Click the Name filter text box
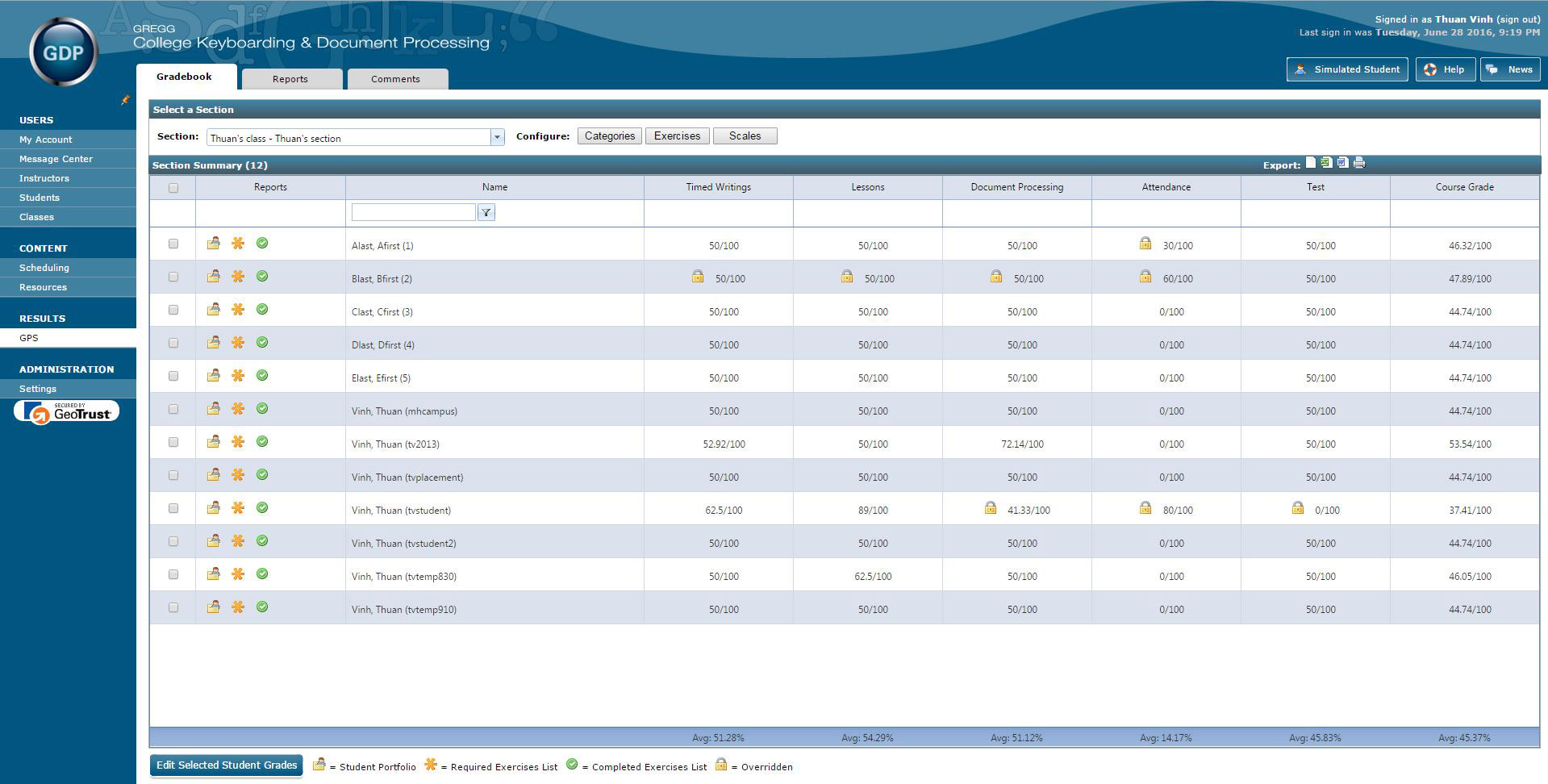The image size is (1548, 784). (413, 212)
